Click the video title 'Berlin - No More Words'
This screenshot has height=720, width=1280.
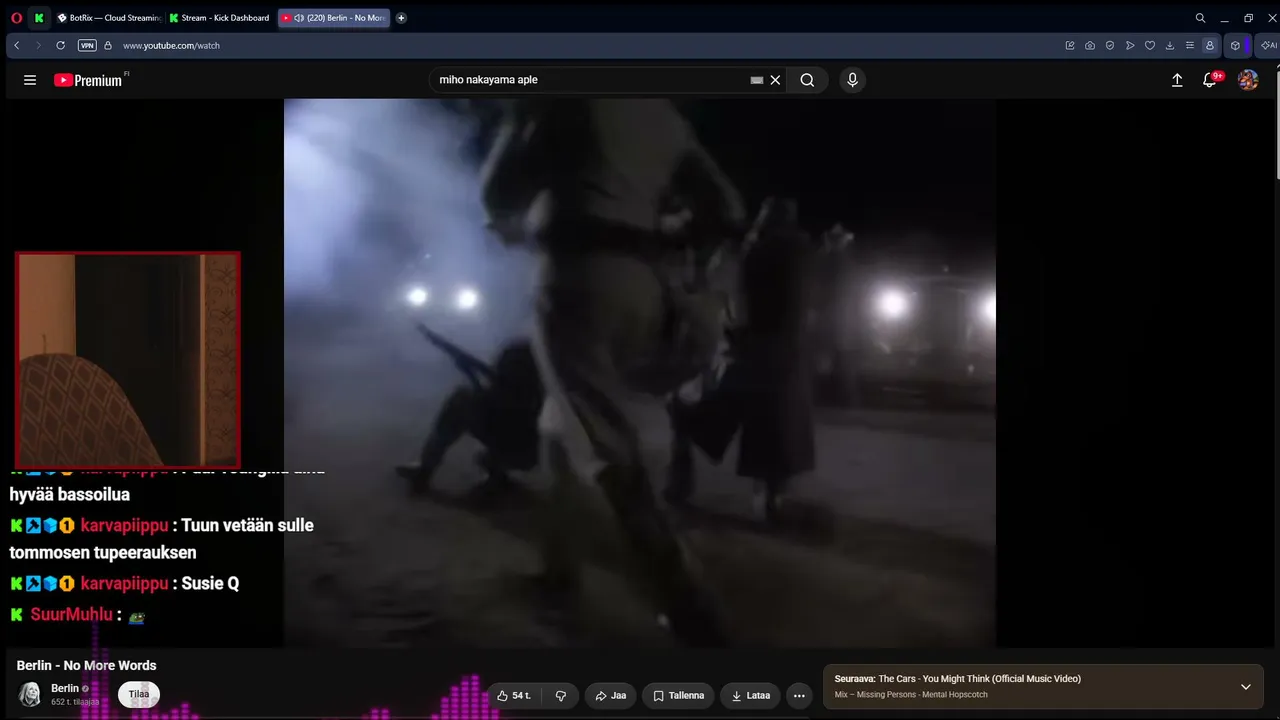[x=87, y=666]
